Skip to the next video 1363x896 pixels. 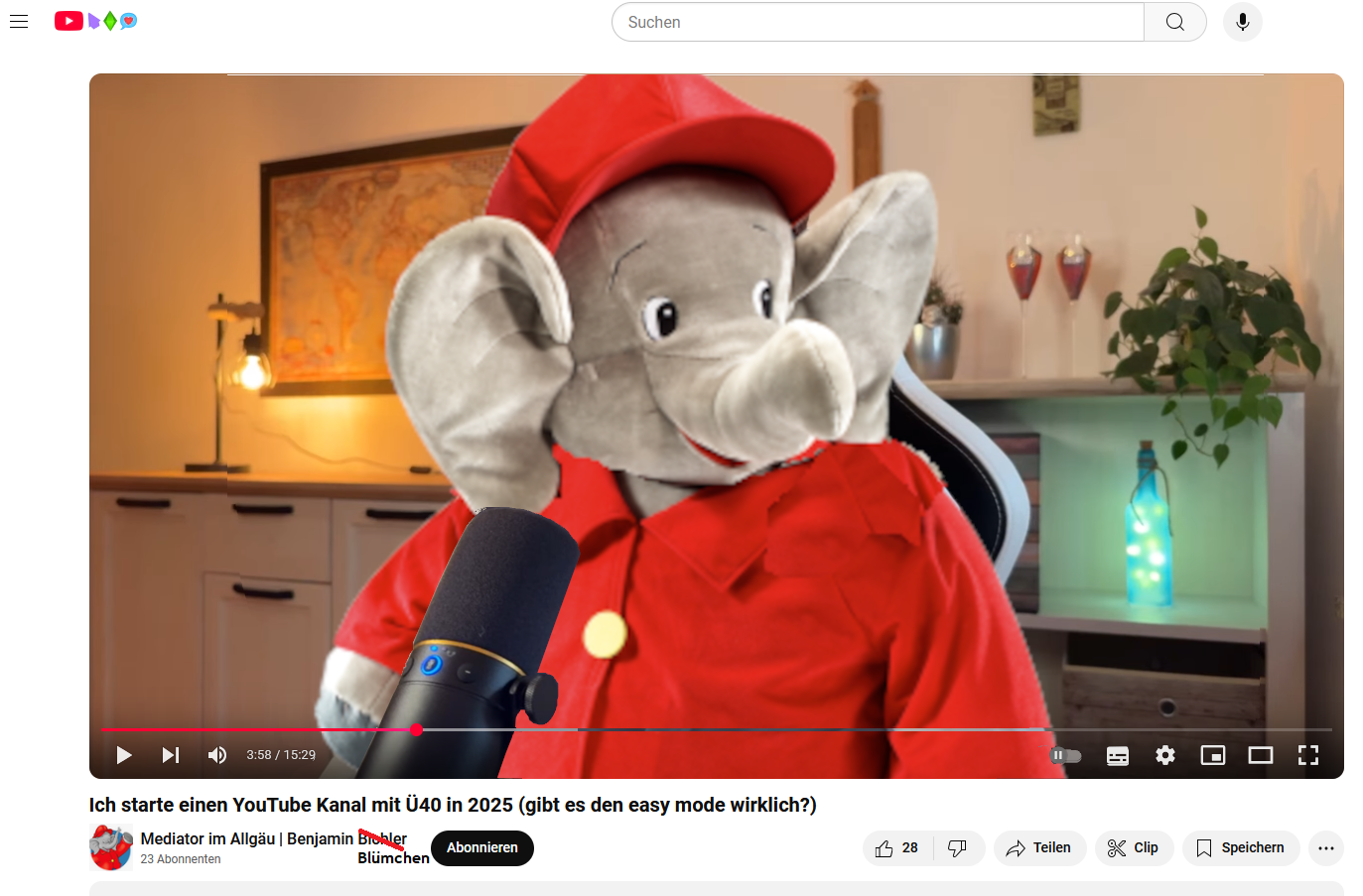[x=171, y=755]
